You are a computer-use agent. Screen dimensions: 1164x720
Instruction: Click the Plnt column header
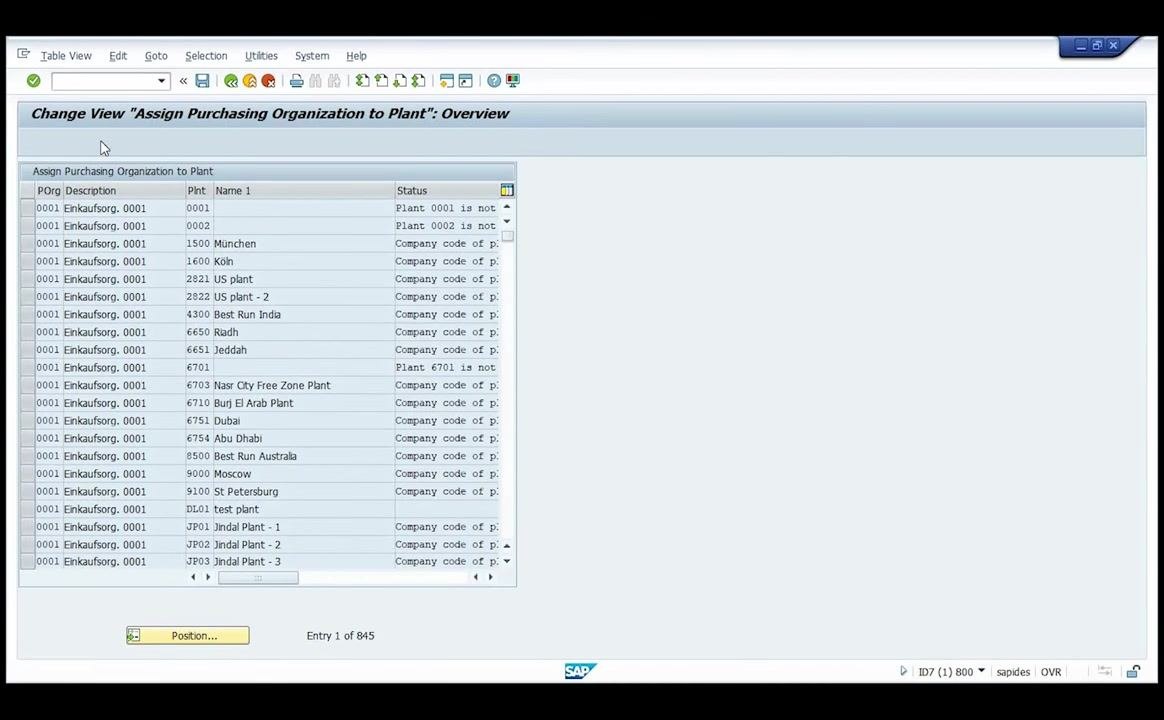coord(199,191)
